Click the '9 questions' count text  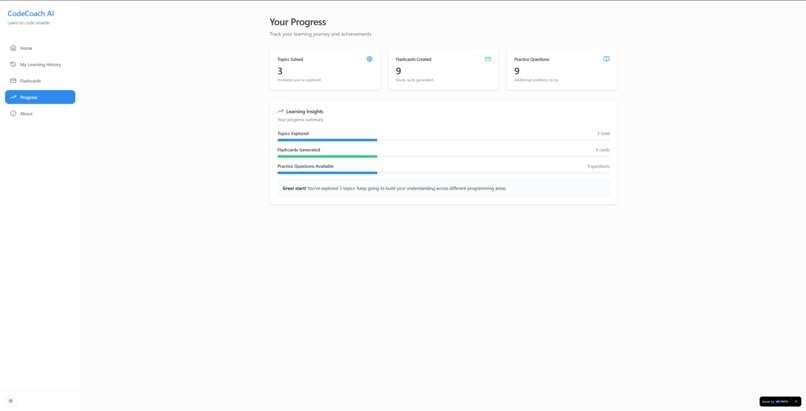point(598,166)
